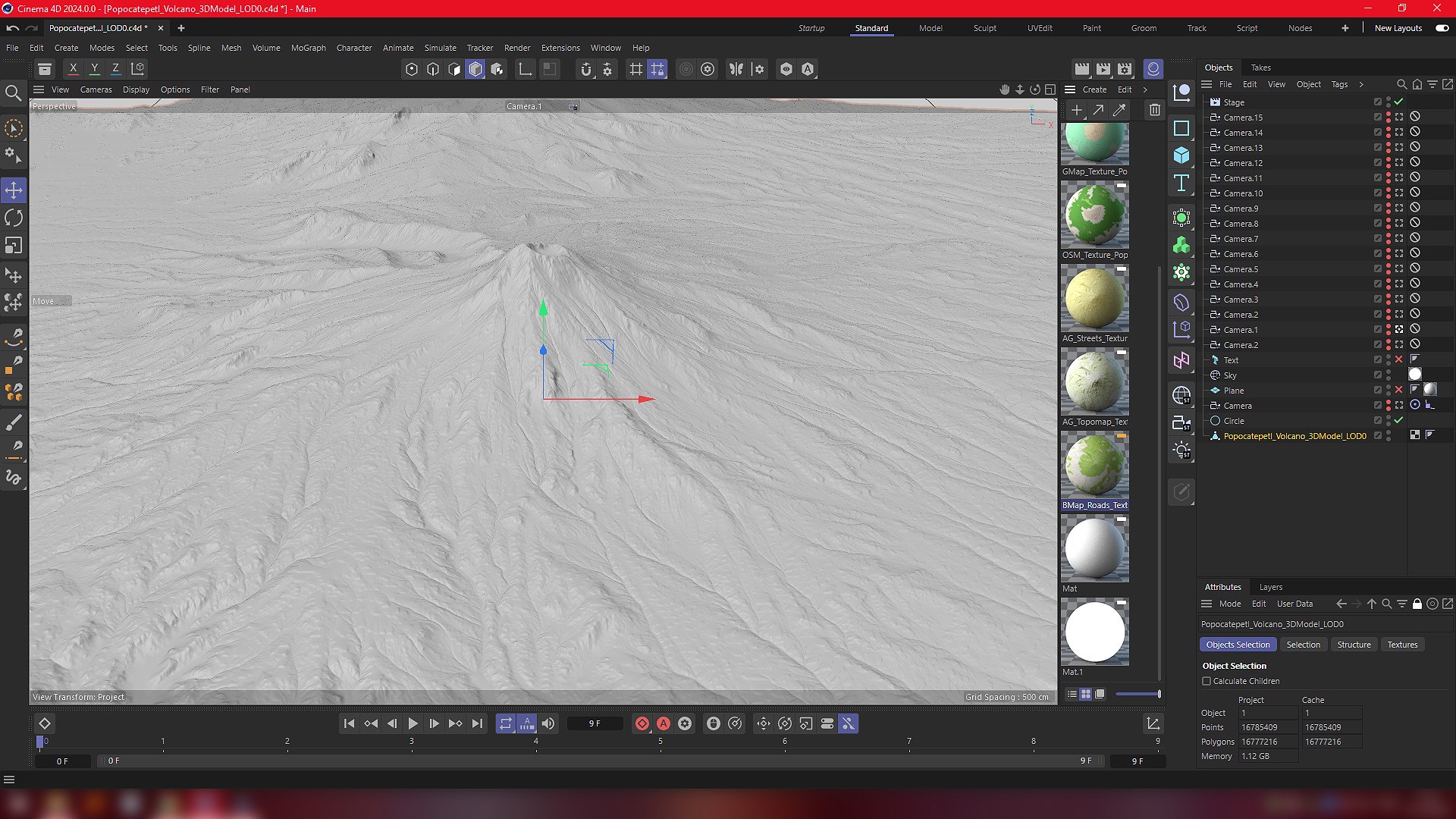The width and height of the screenshot is (1456, 819).
Task: Open Attributes Mode dropdown menu
Action: tap(1230, 604)
